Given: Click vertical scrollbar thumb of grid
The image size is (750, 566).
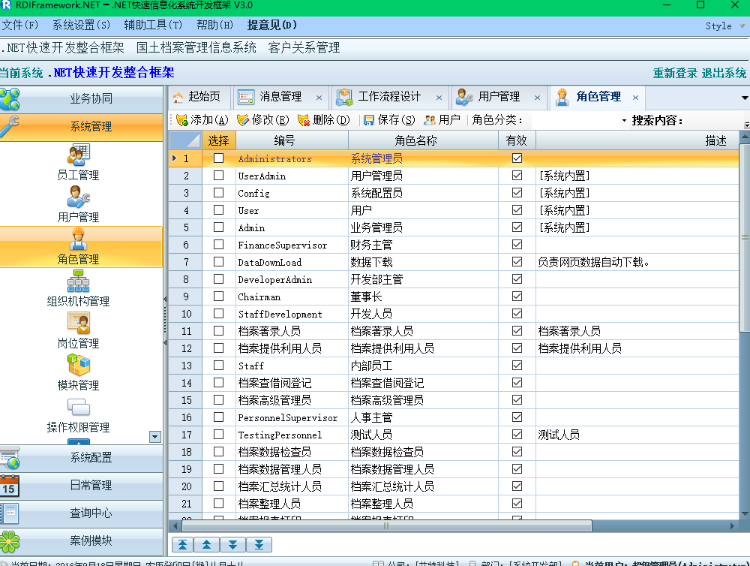Looking at the screenshot, I should click(745, 237).
